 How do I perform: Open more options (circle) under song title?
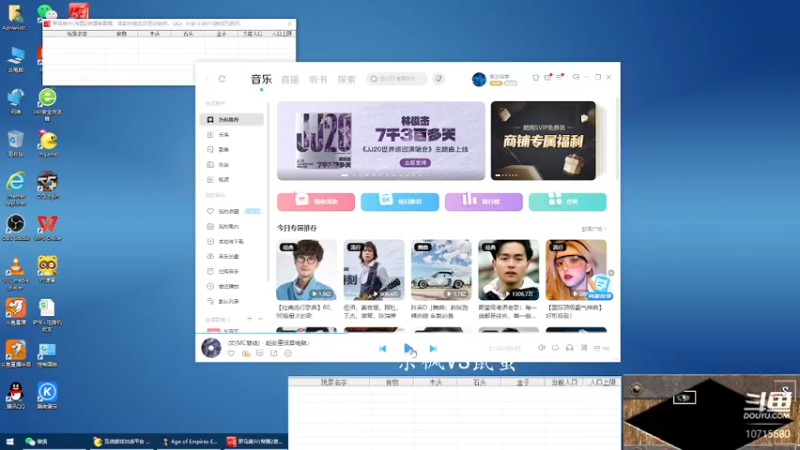tap(288, 353)
